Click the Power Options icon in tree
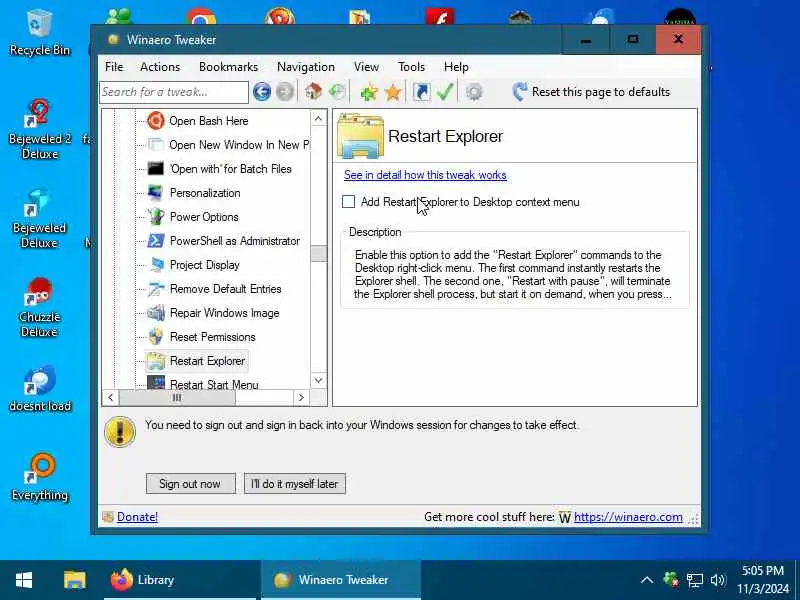800x600 pixels. pos(156,217)
